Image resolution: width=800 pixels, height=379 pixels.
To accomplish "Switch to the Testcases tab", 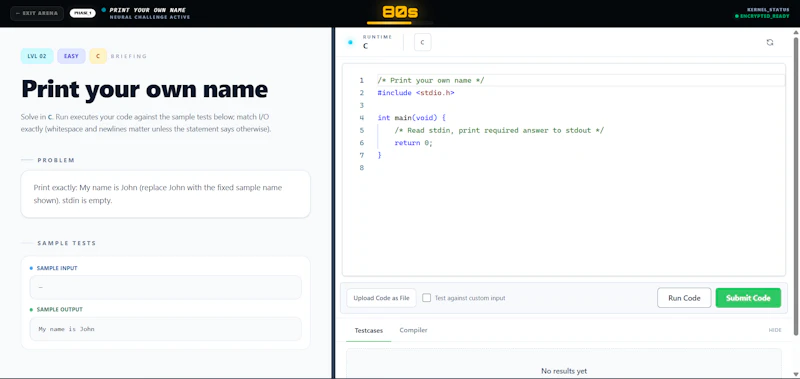I will (368, 330).
